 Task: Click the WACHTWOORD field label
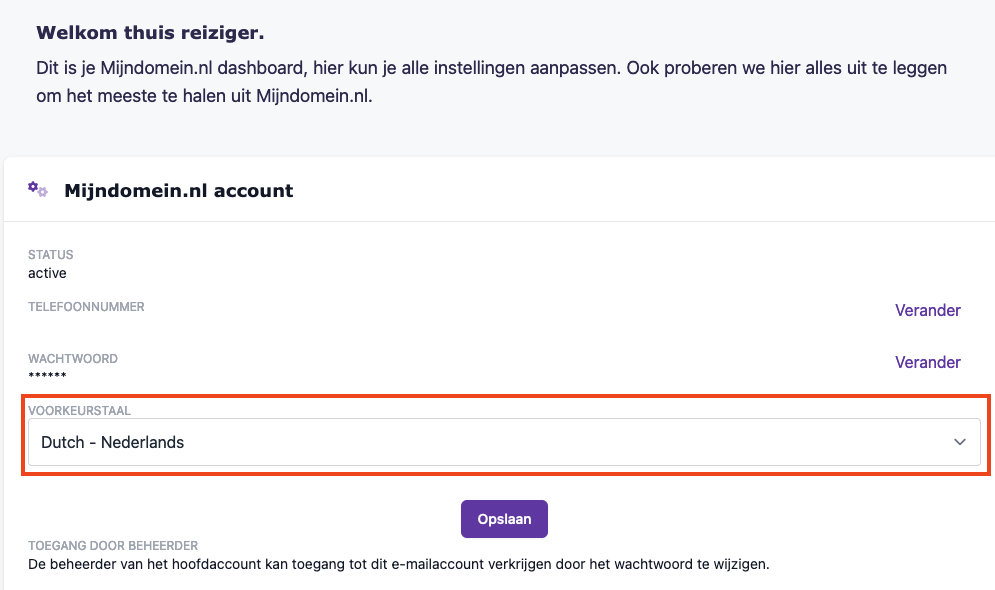click(73, 359)
